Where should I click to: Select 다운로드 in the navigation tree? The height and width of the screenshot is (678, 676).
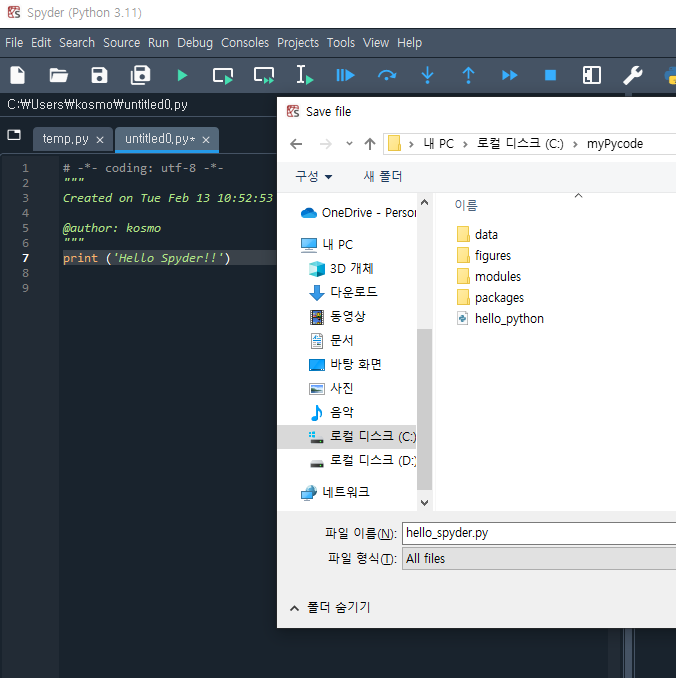(x=343, y=293)
